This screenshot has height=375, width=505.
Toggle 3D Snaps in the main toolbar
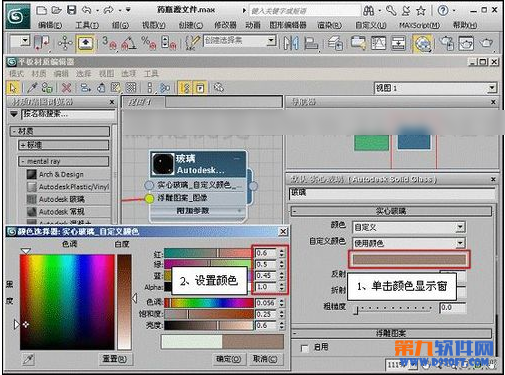click(109, 43)
